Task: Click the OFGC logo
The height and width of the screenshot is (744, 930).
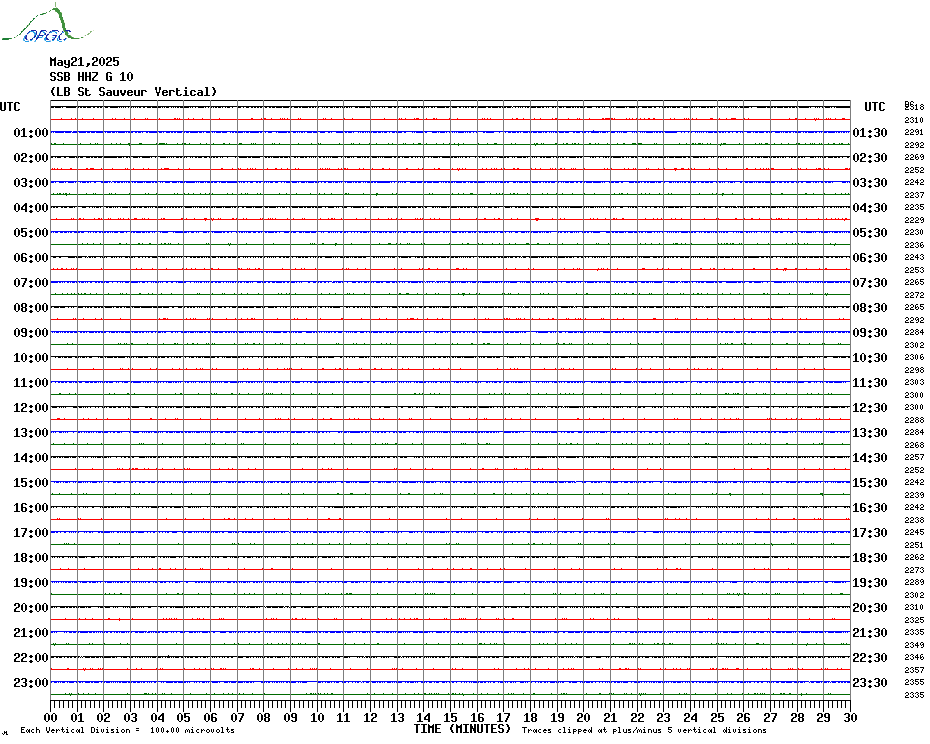Action: click(46, 24)
